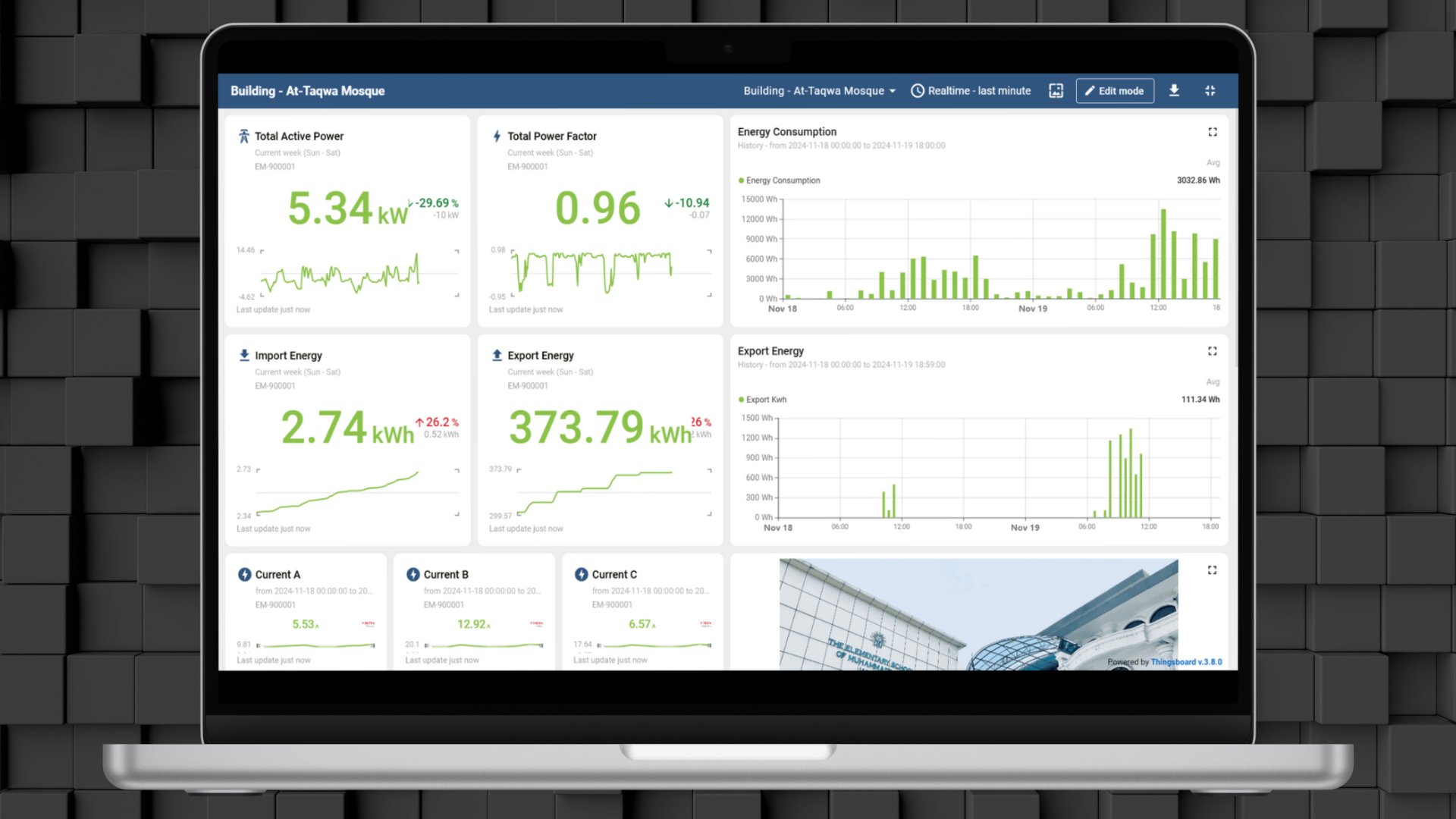
Task: Click the clock icon beside Realtime
Action: [918, 91]
